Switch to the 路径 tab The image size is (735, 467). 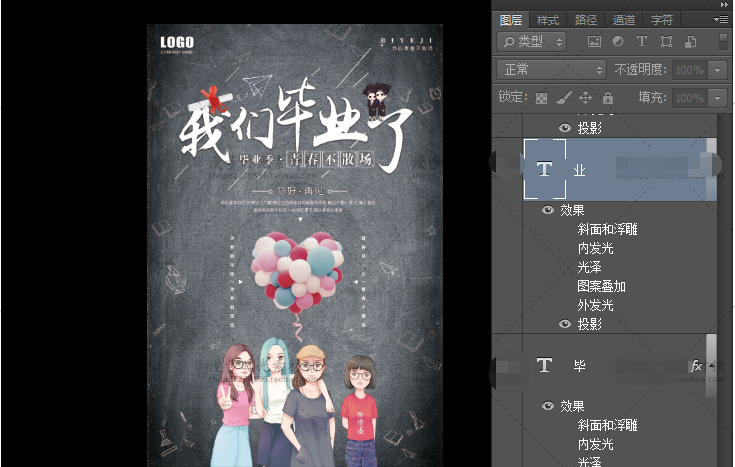[x=586, y=19]
